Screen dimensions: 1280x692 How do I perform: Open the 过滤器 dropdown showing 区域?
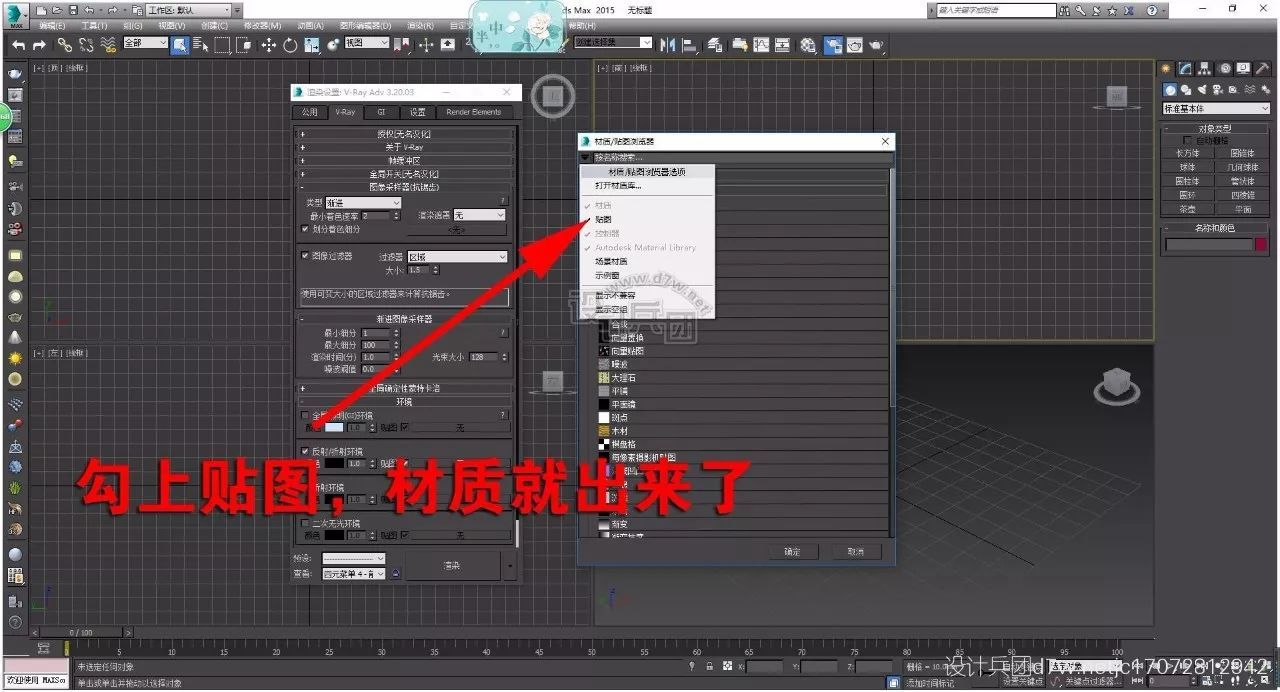tap(455, 255)
